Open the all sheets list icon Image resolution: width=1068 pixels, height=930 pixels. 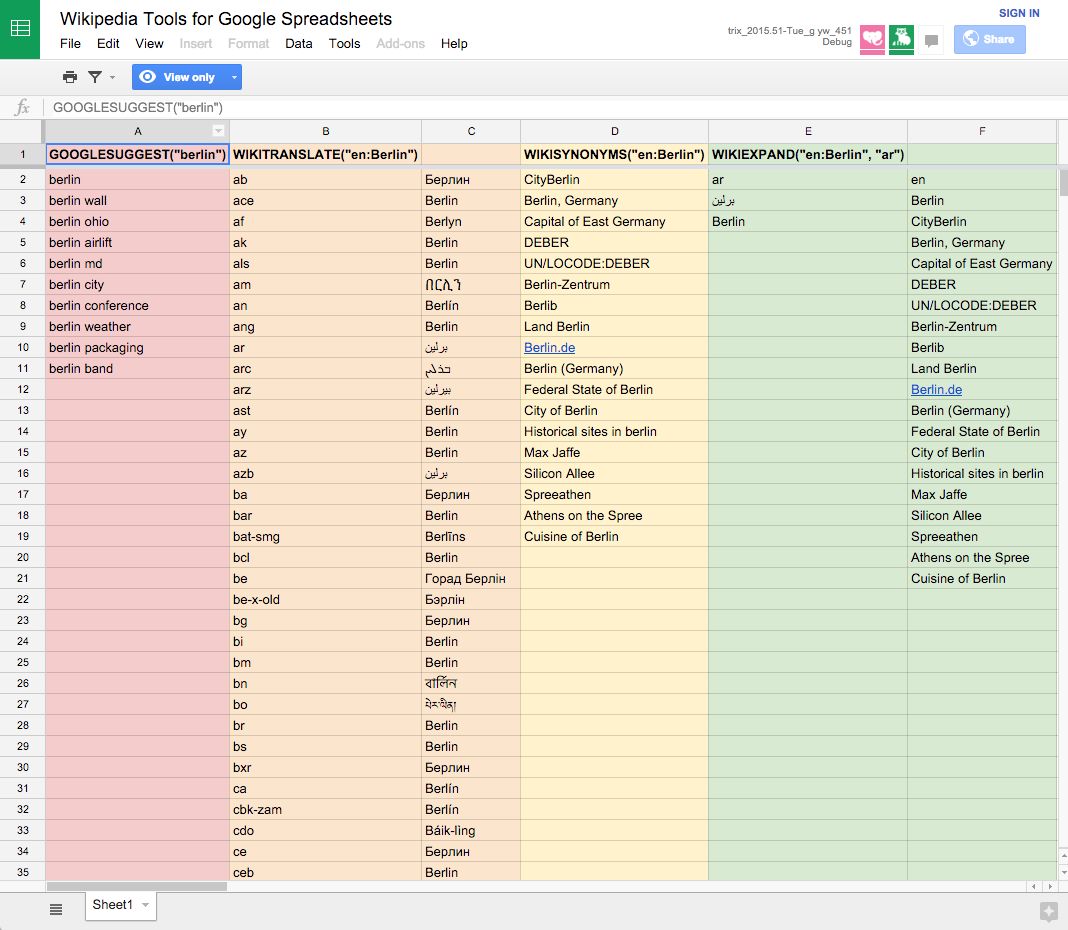(57, 909)
